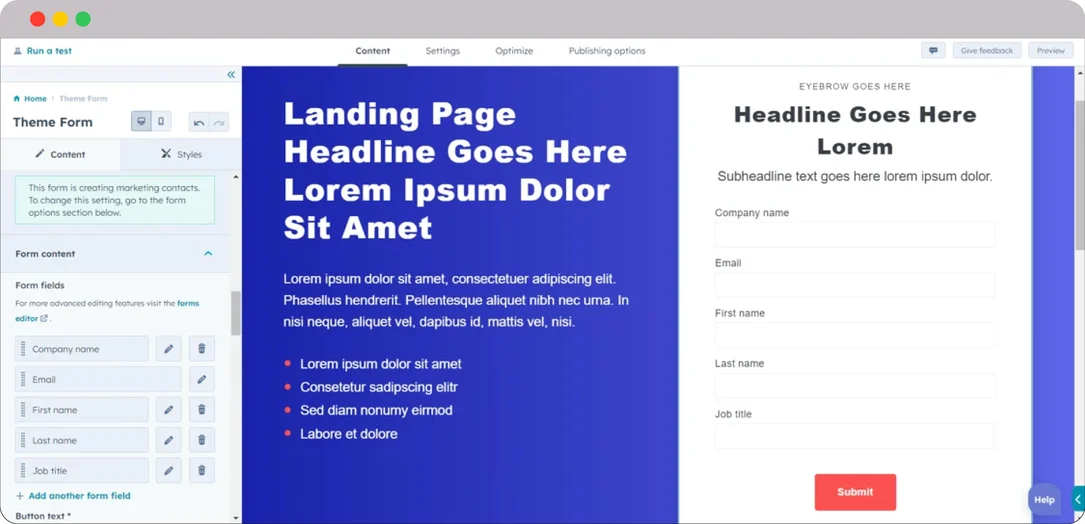Grab the Email field drag handle

[x=23, y=379]
